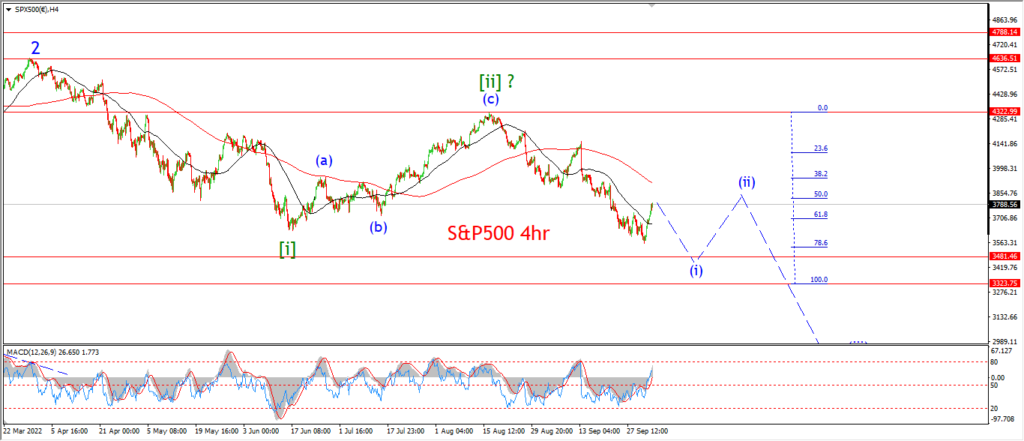Click the "15 Aug 12:00" time label
The image size is (1024, 441).
click(505, 432)
